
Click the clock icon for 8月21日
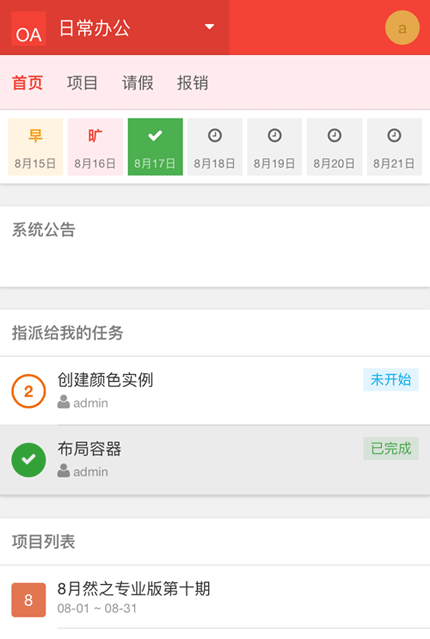pyautogui.click(x=394, y=135)
